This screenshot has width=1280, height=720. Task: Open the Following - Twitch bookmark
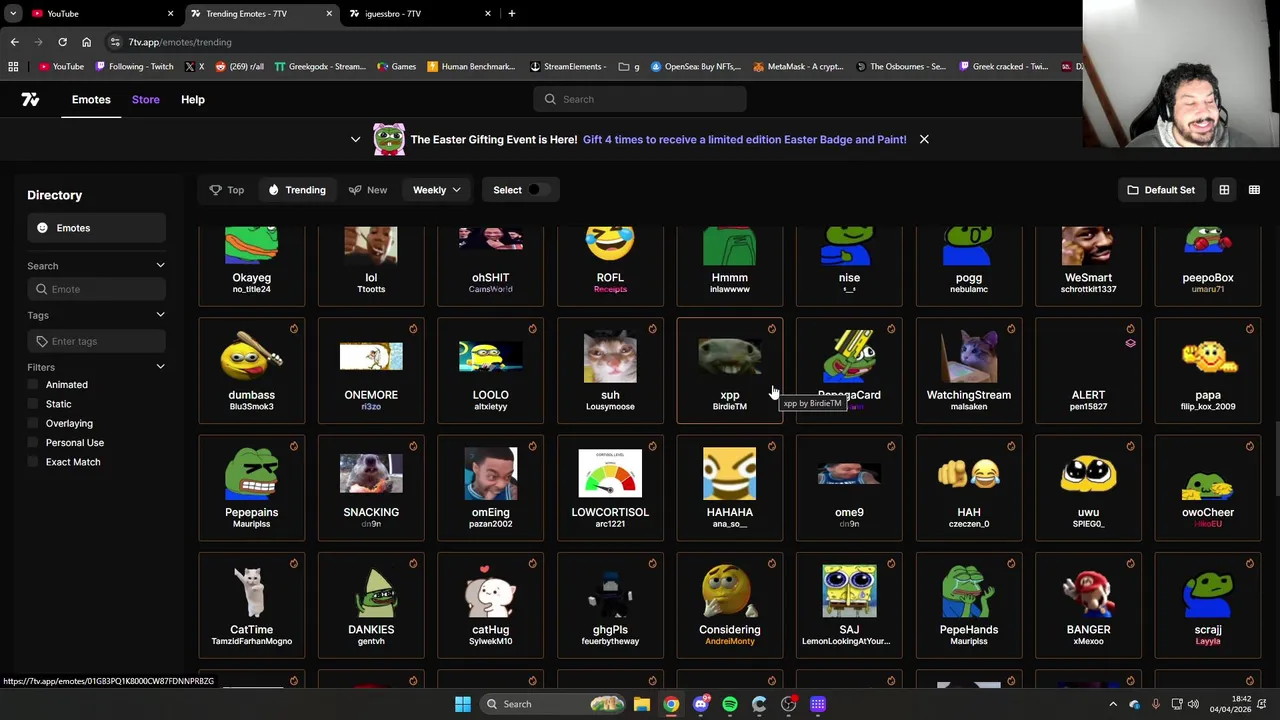135,67
